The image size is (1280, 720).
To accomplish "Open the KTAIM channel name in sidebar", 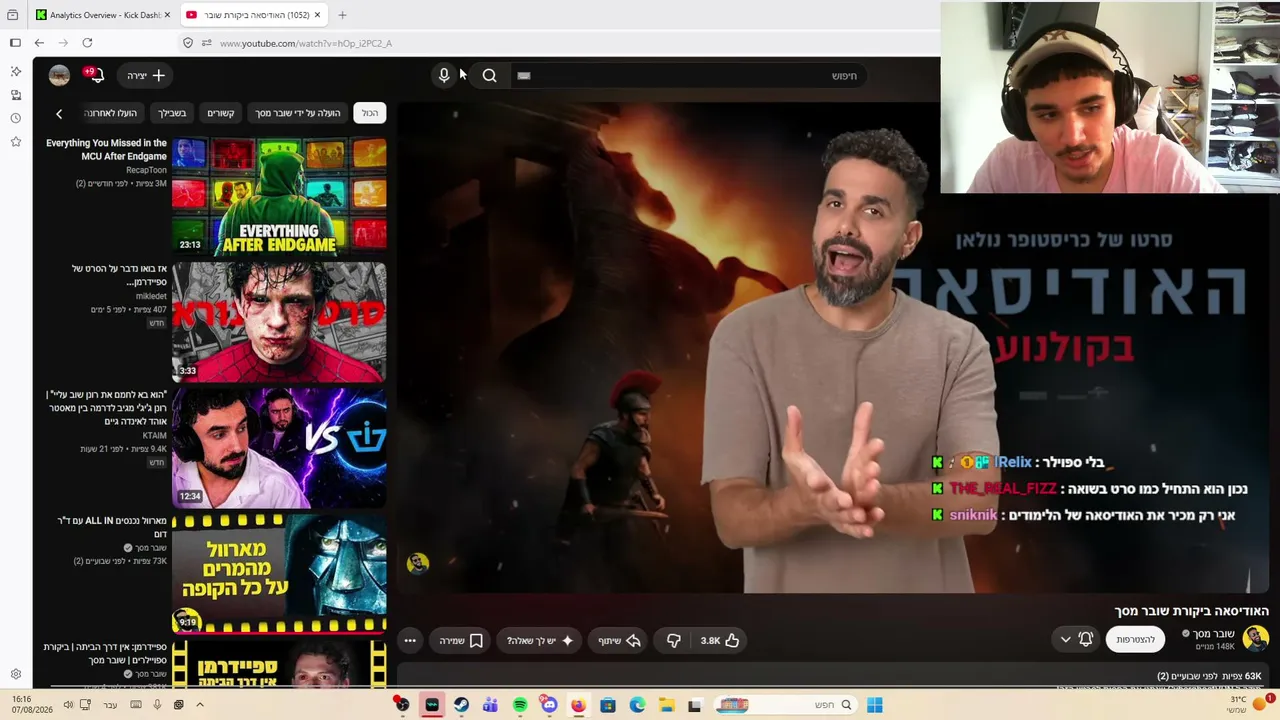I will pos(154,436).
